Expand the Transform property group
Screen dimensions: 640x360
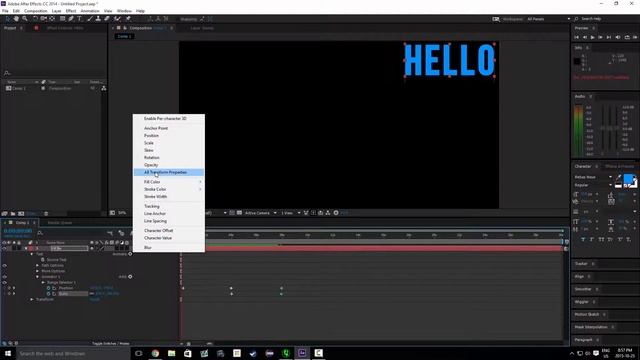[x=32, y=299]
